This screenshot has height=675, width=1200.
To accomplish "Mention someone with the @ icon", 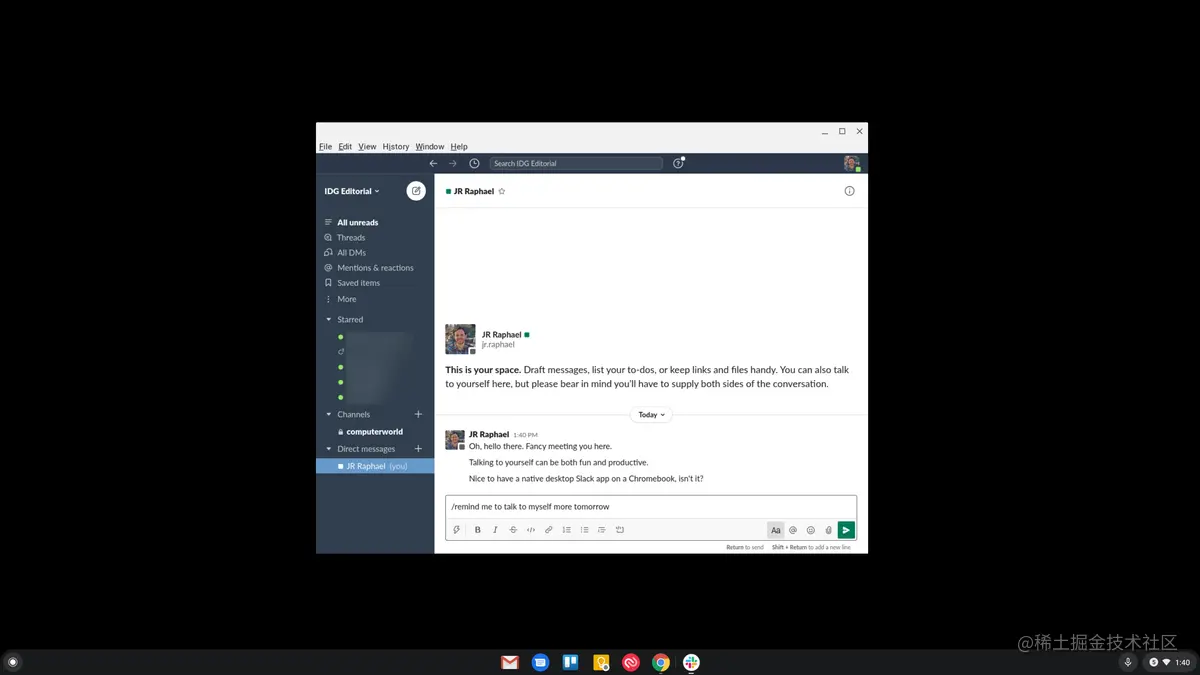I will pos(793,530).
